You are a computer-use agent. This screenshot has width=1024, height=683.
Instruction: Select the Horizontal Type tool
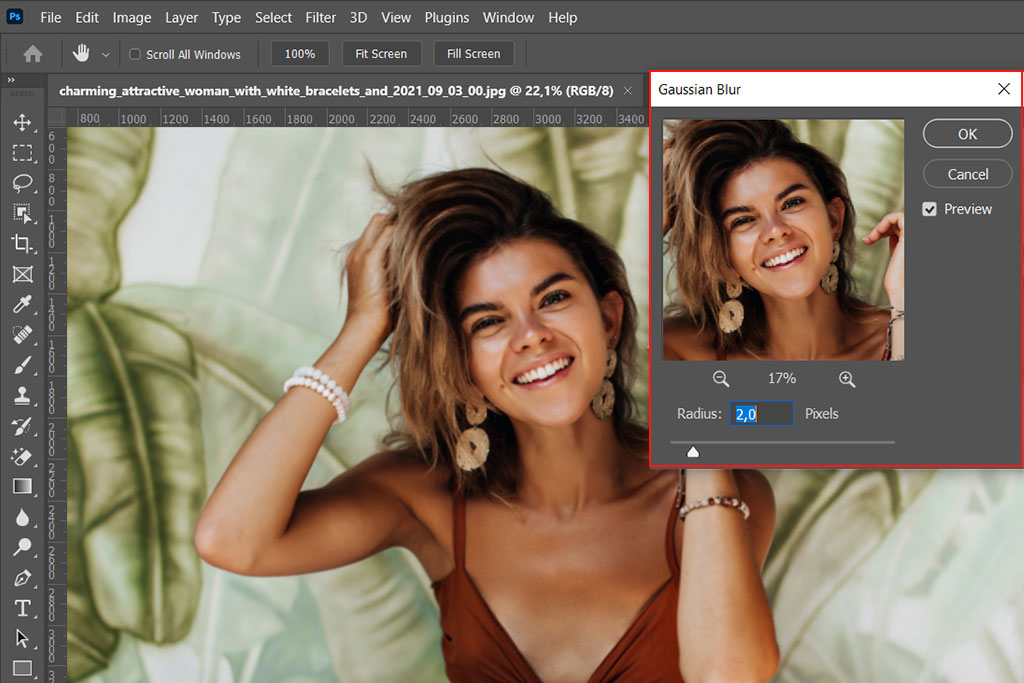(x=22, y=608)
